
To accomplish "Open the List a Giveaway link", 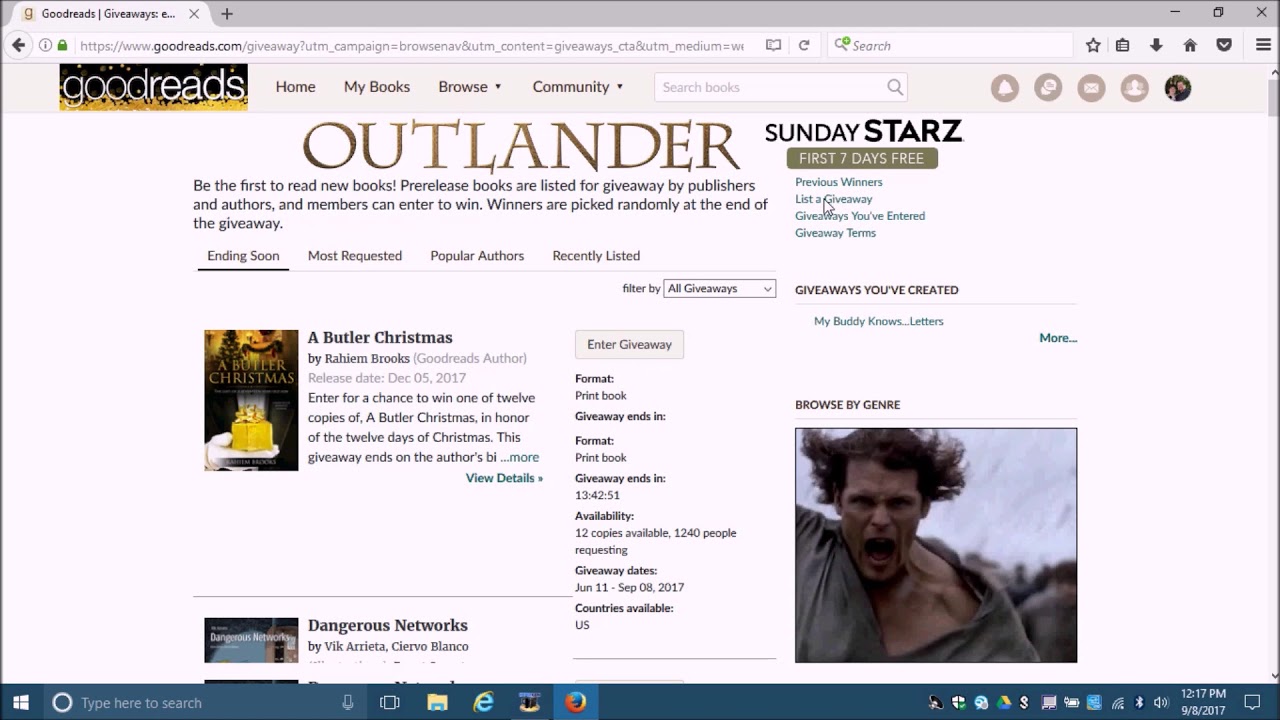I will coord(833,199).
